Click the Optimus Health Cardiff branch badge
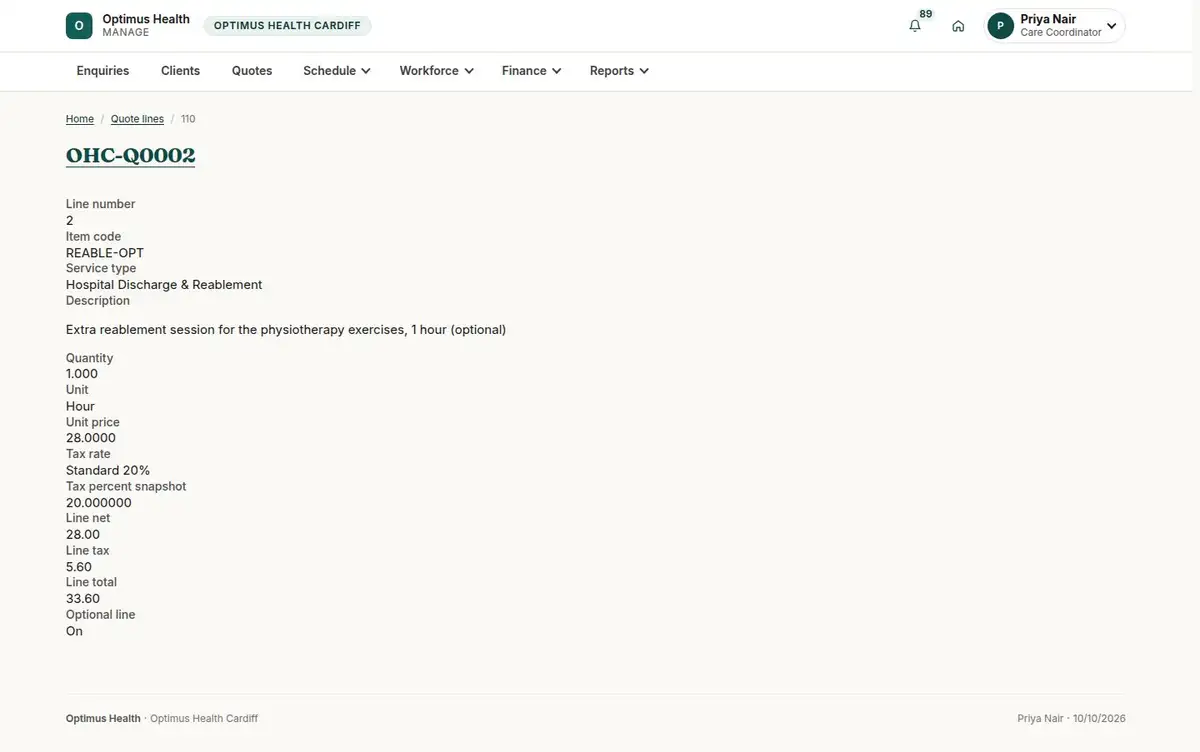The height and width of the screenshot is (752, 1200). [287, 26]
